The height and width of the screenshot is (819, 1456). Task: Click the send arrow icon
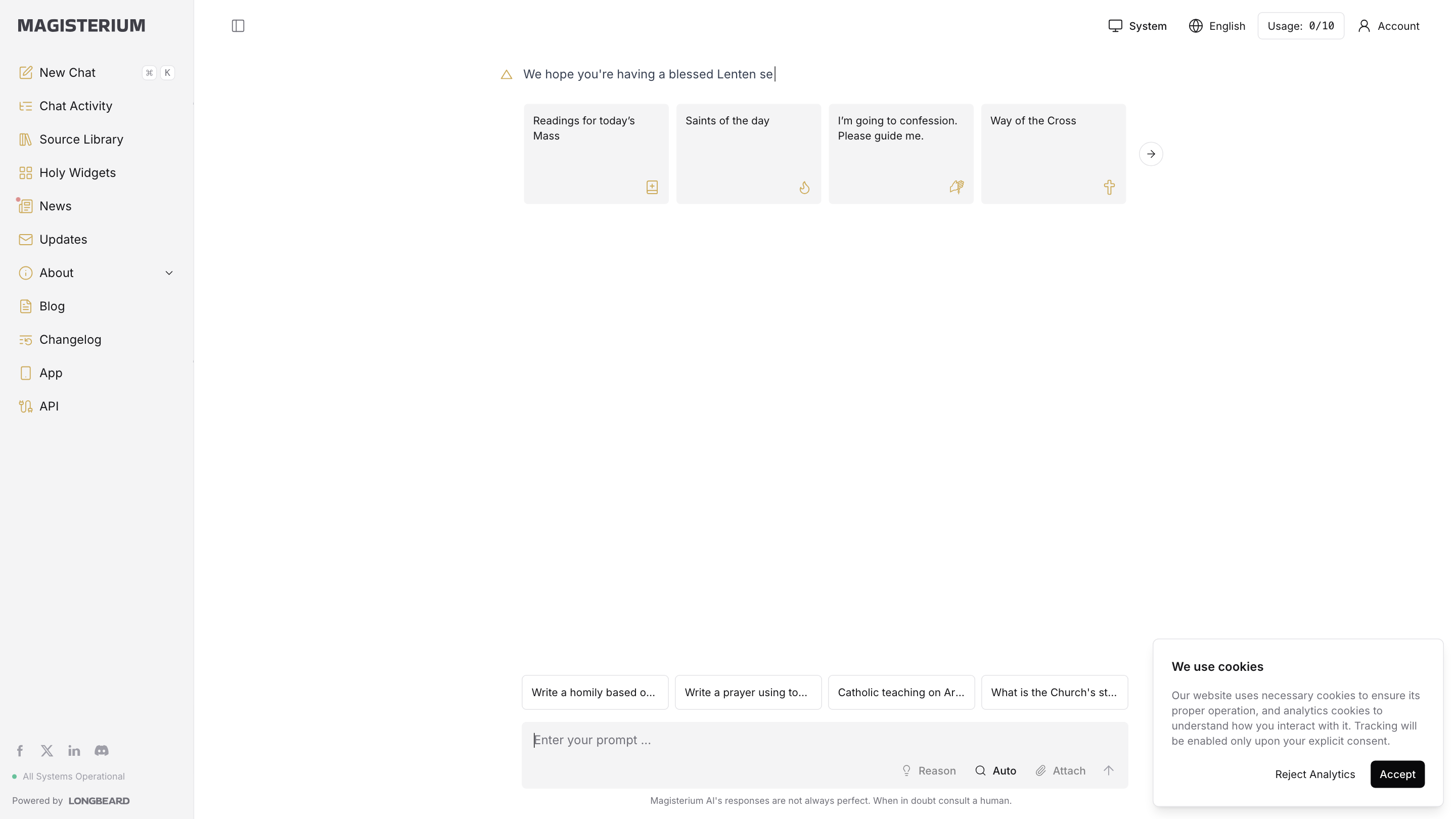pos(1108,770)
